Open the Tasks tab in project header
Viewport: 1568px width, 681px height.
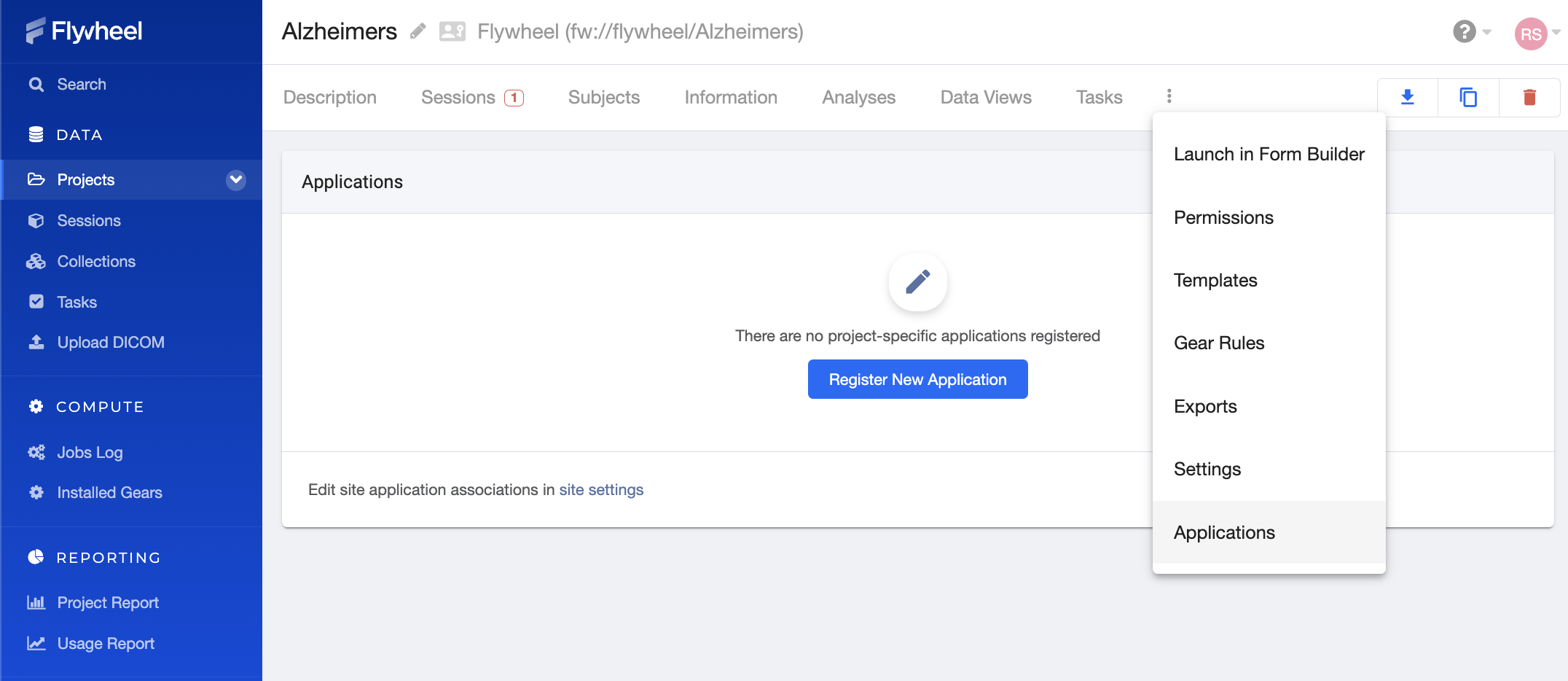click(x=1099, y=97)
